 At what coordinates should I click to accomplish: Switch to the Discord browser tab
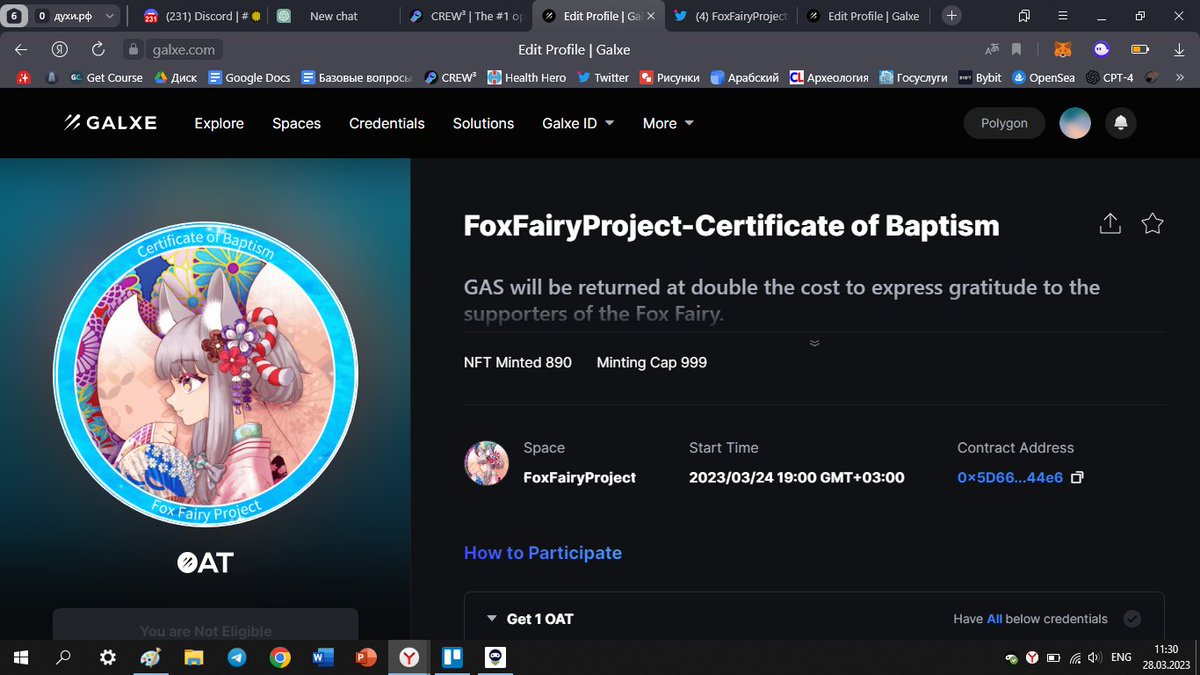pos(201,16)
